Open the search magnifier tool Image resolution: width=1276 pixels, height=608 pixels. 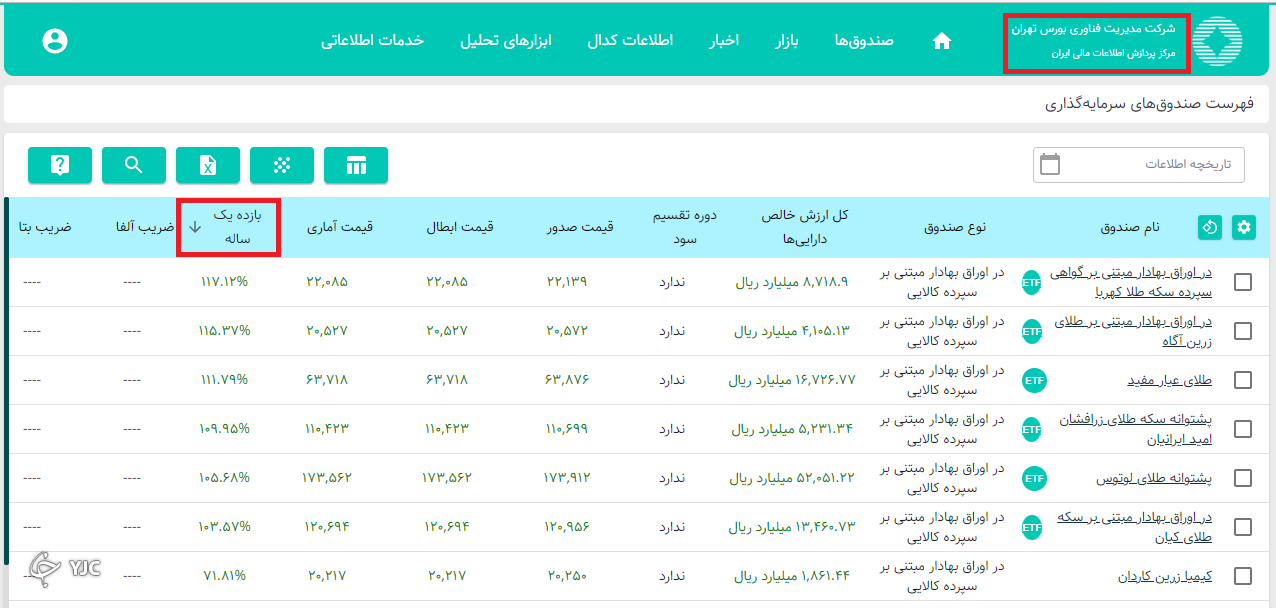pyautogui.click(x=134, y=165)
